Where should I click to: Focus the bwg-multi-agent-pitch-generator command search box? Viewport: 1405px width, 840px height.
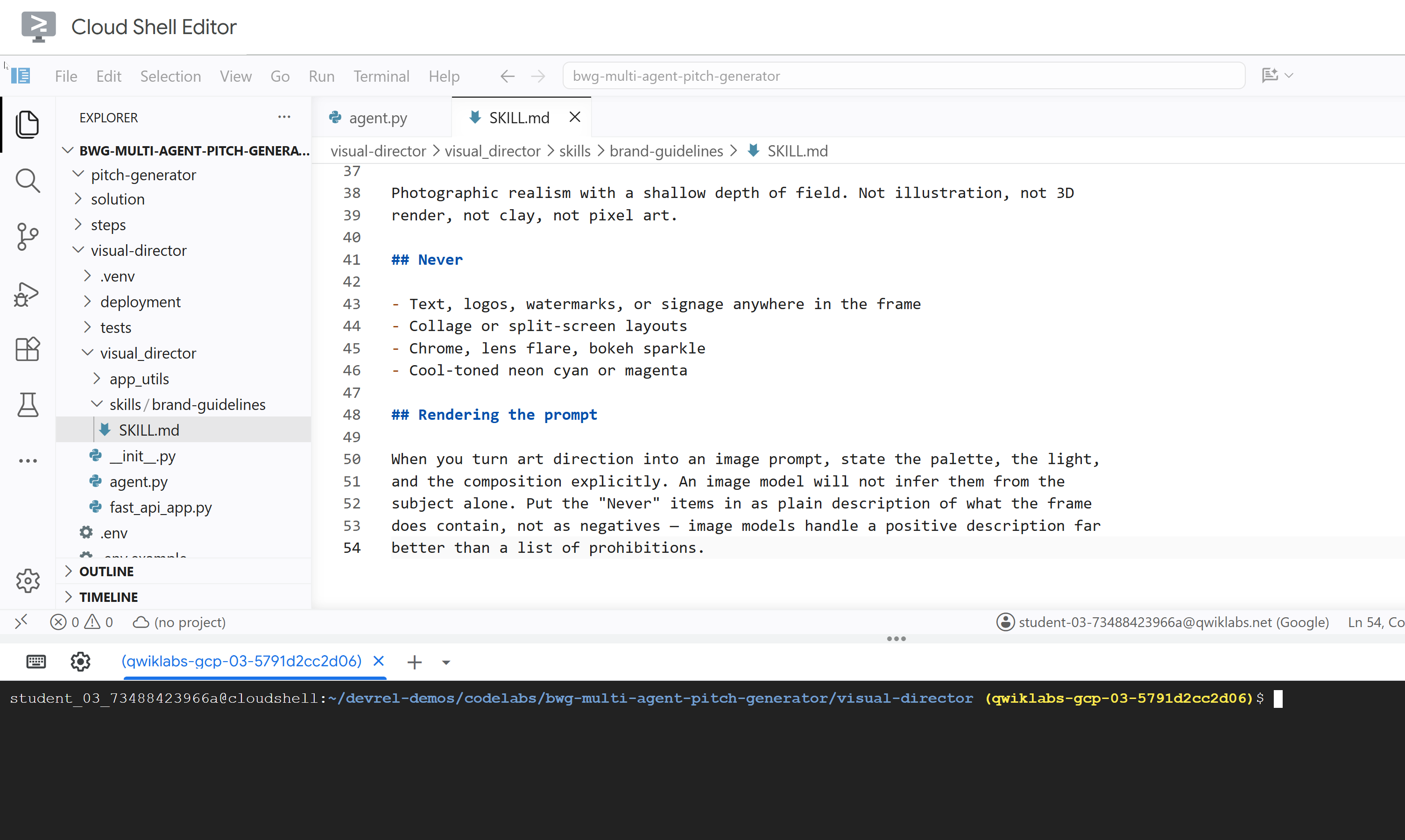[904, 76]
